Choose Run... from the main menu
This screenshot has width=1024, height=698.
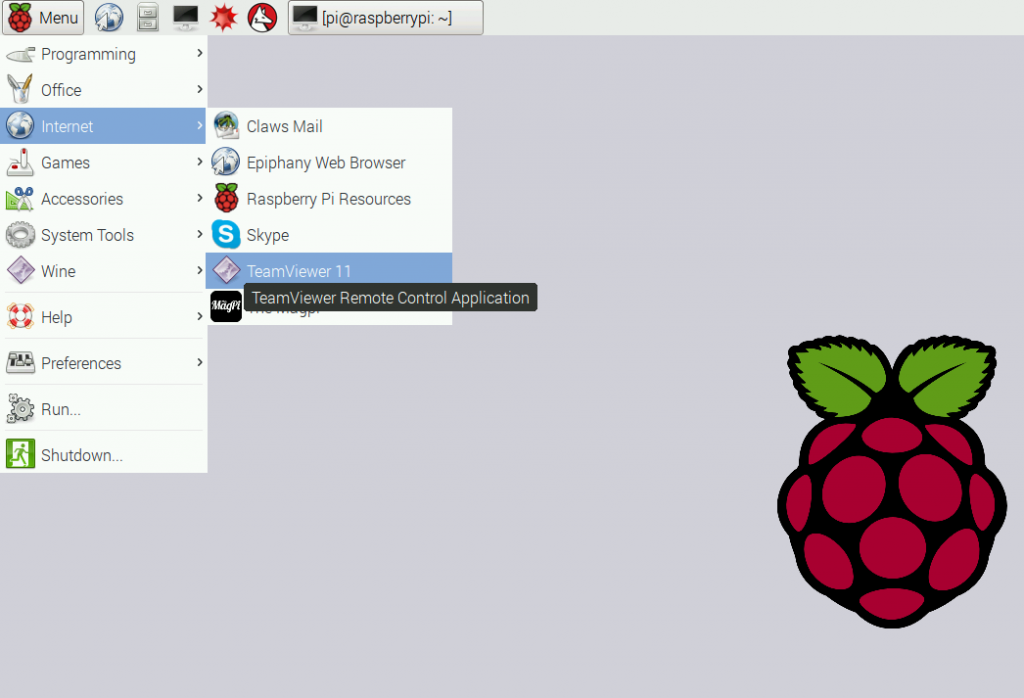103,409
